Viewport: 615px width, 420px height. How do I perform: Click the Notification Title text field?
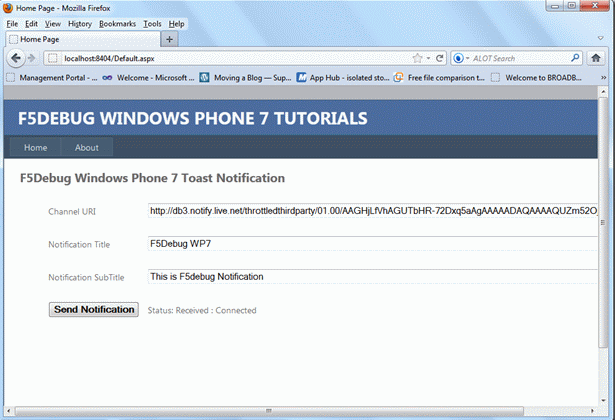pos(373,244)
